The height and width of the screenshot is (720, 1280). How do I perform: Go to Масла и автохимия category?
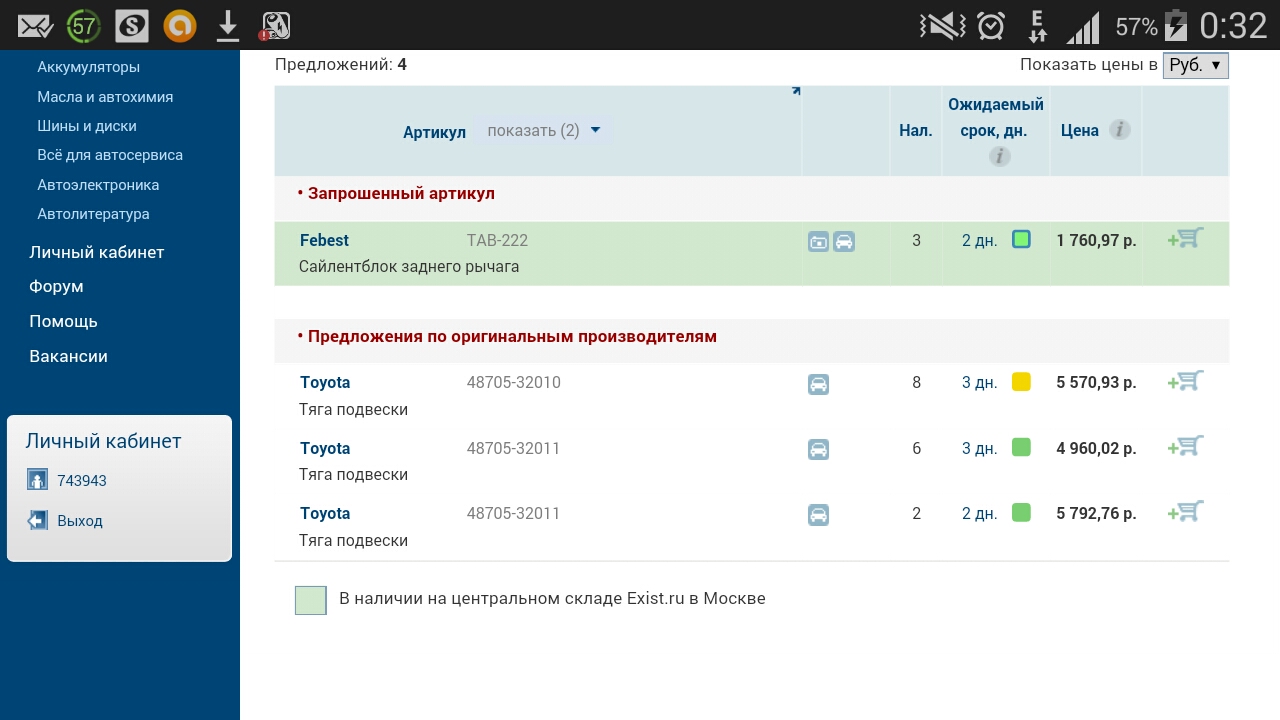pyautogui.click(x=105, y=97)
